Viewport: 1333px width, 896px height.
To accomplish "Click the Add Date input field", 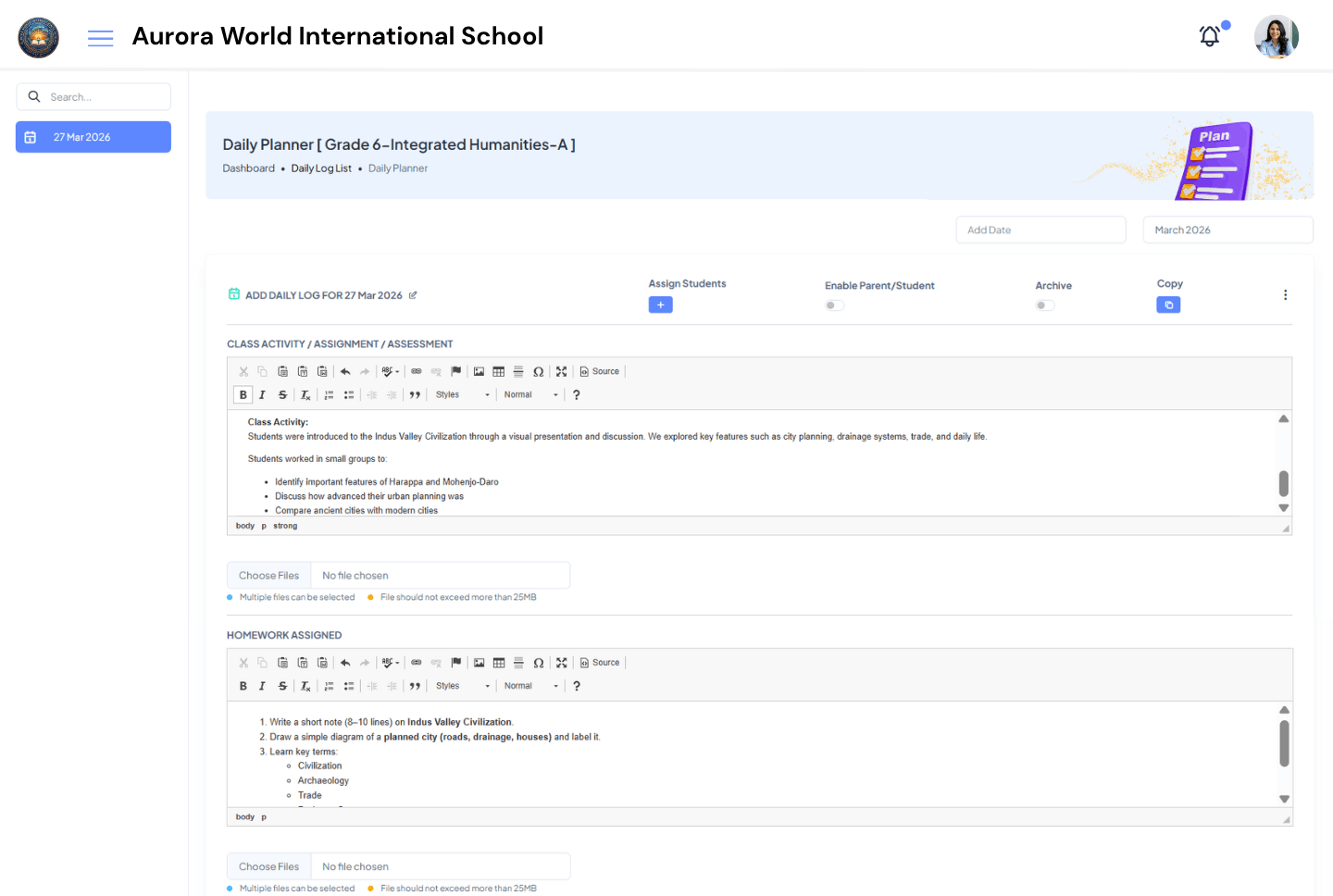I will point(1040,229).
